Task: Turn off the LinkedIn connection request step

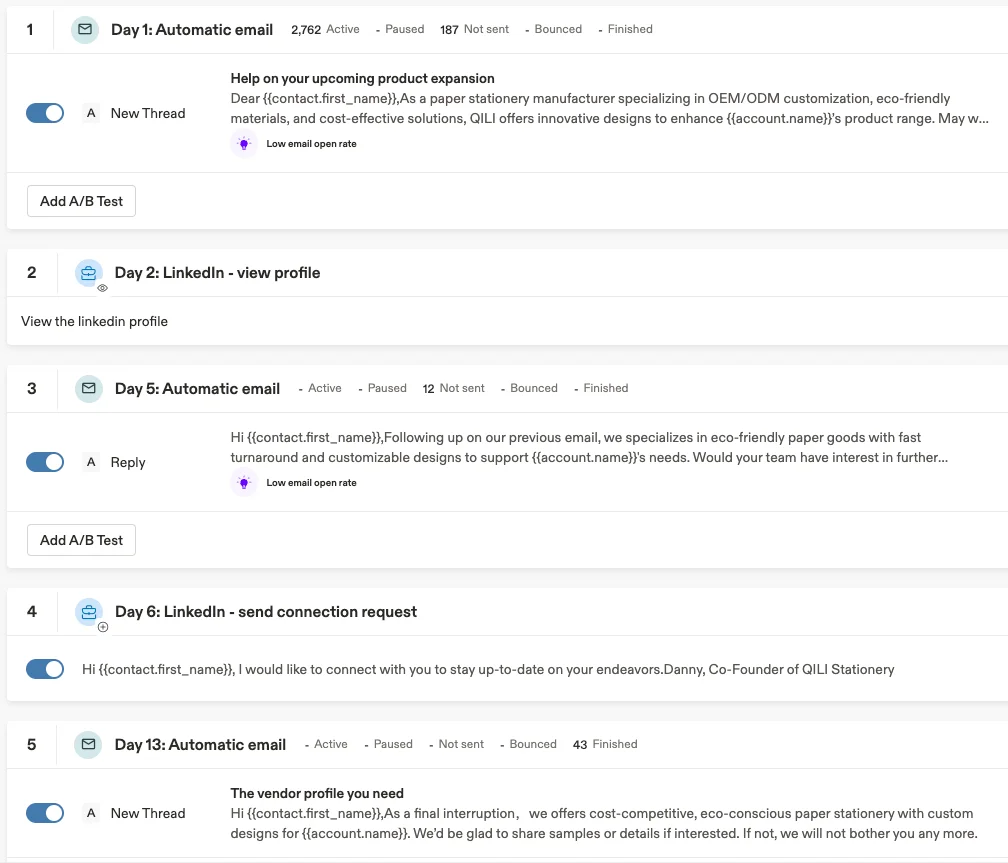Action: [45, 669]
